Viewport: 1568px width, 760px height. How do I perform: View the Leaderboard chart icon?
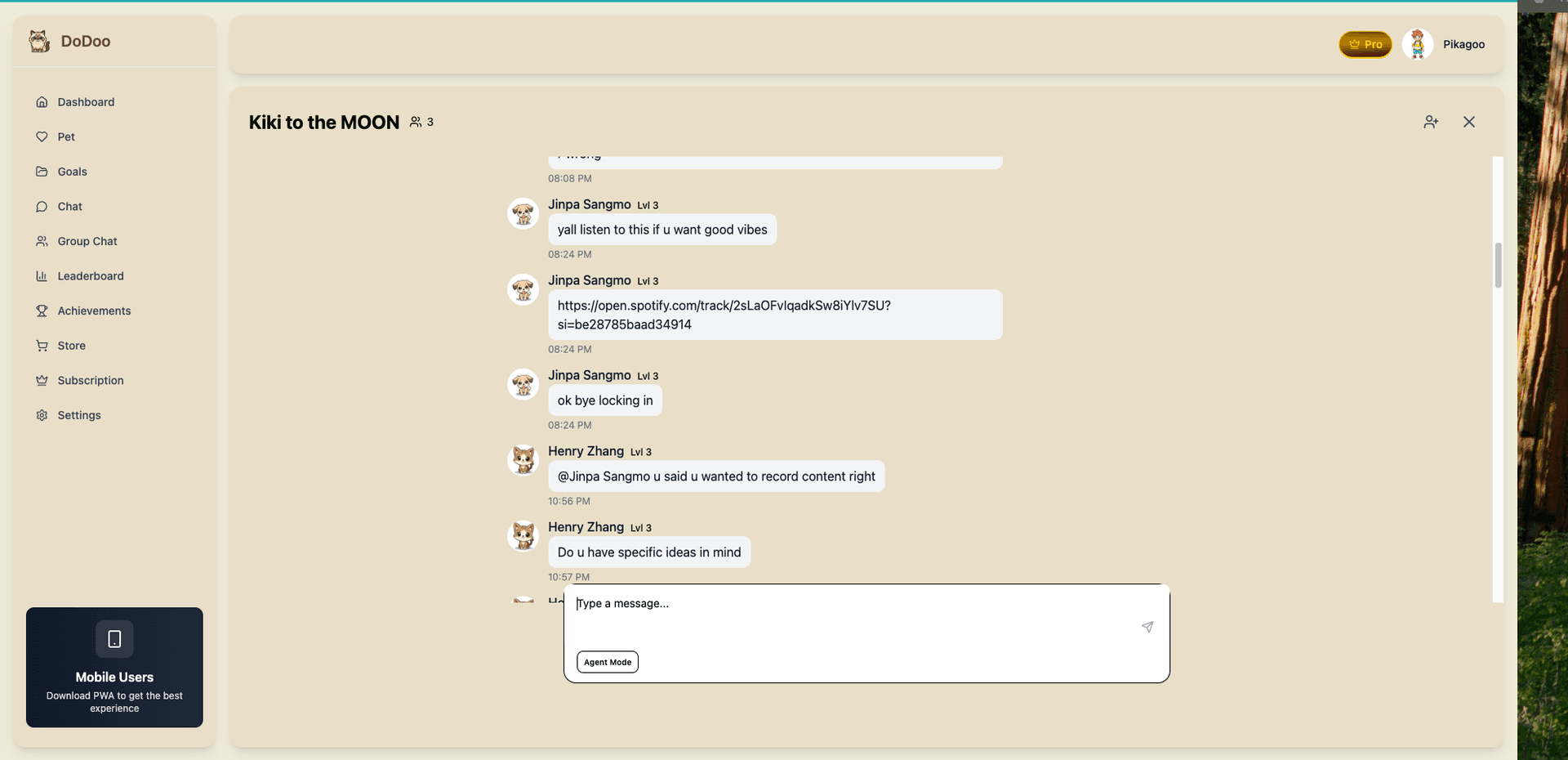tap(42, 276)
